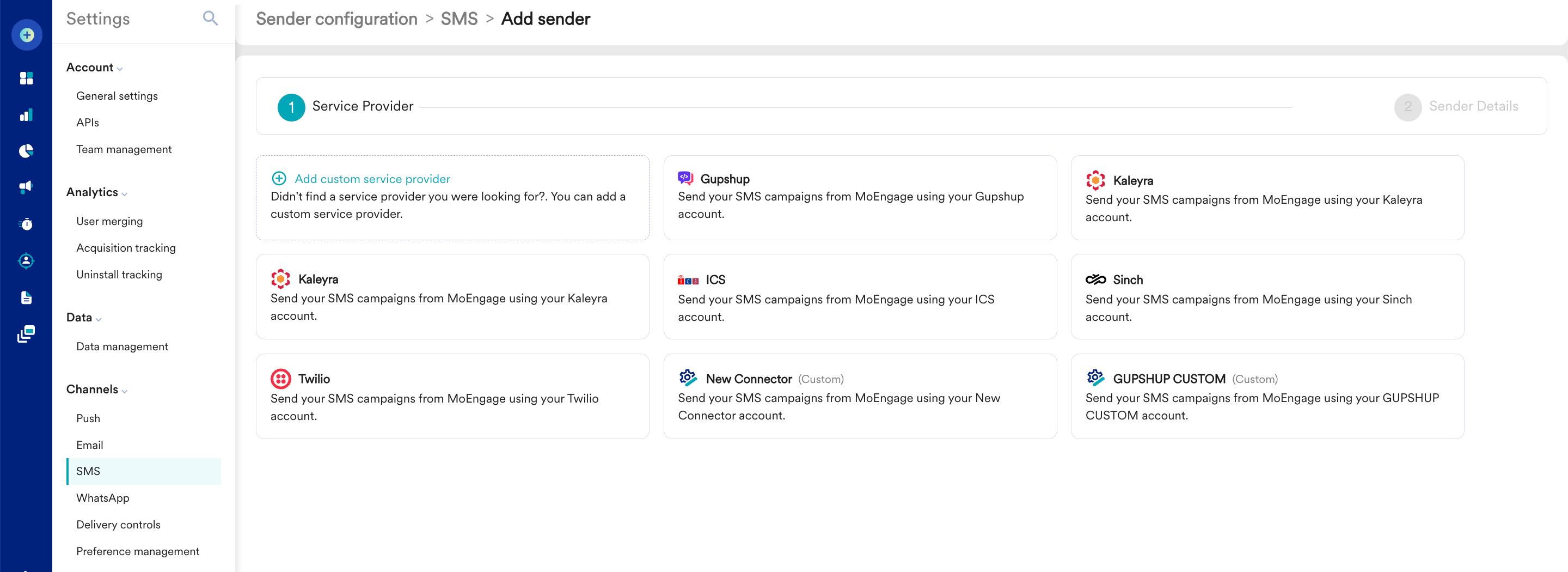Open User merging settings
Viewport: 1568px width, 572px height.
109,221
